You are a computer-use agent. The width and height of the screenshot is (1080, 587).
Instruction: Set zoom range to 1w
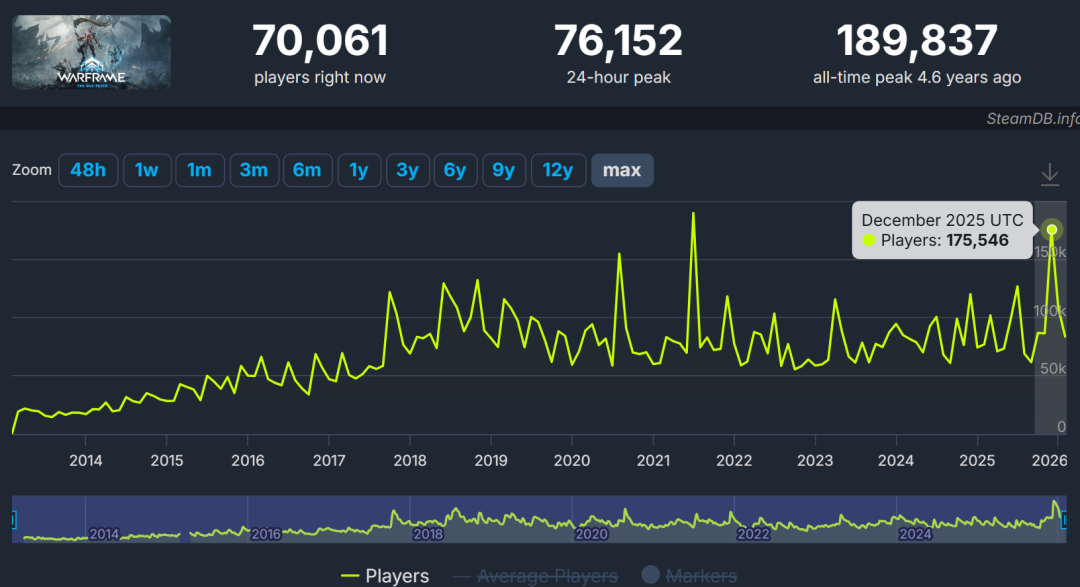pos(147,170)
